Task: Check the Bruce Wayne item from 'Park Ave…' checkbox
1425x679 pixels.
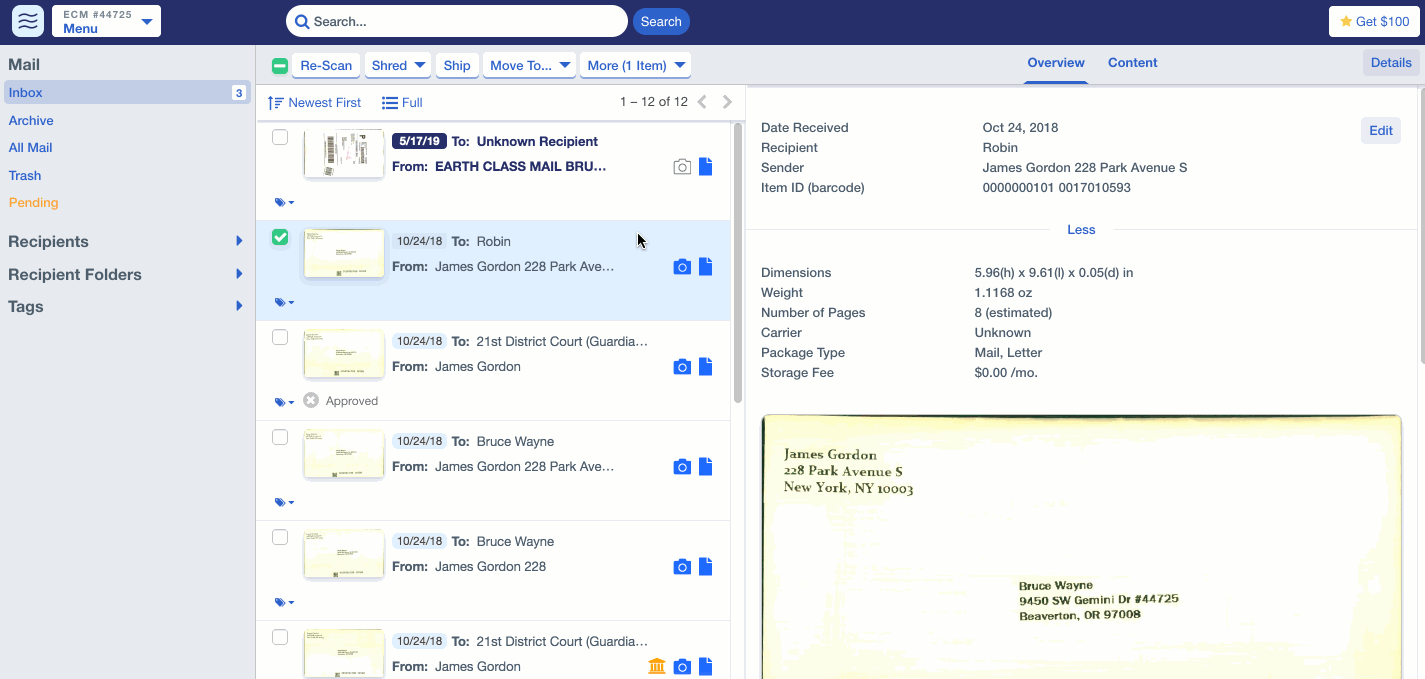Action: [280, 437]
